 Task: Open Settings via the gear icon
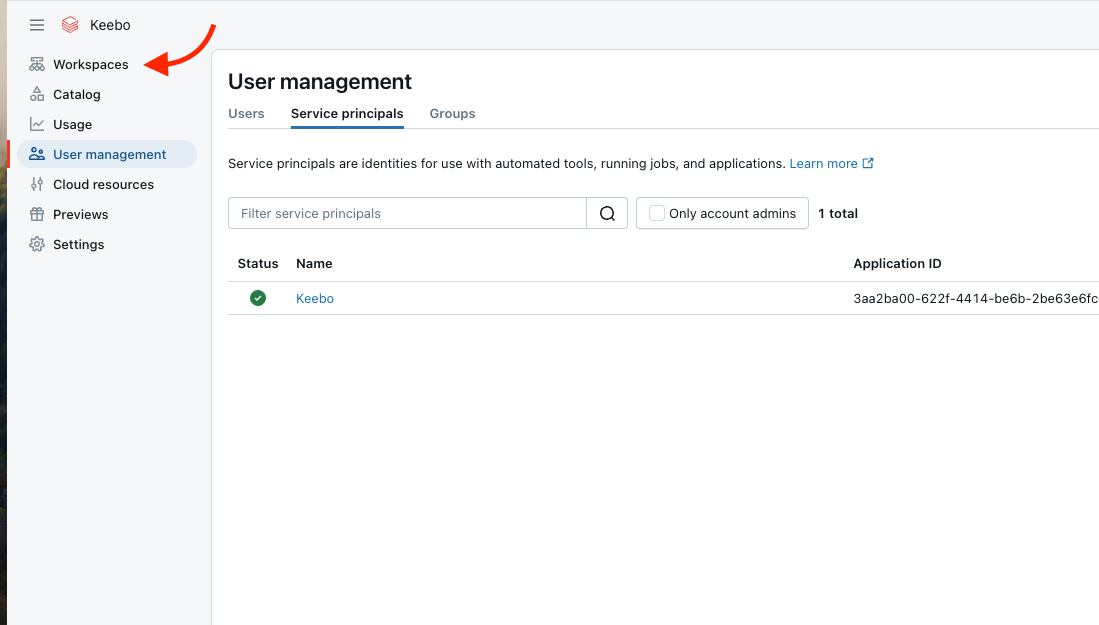pos(37,244)
